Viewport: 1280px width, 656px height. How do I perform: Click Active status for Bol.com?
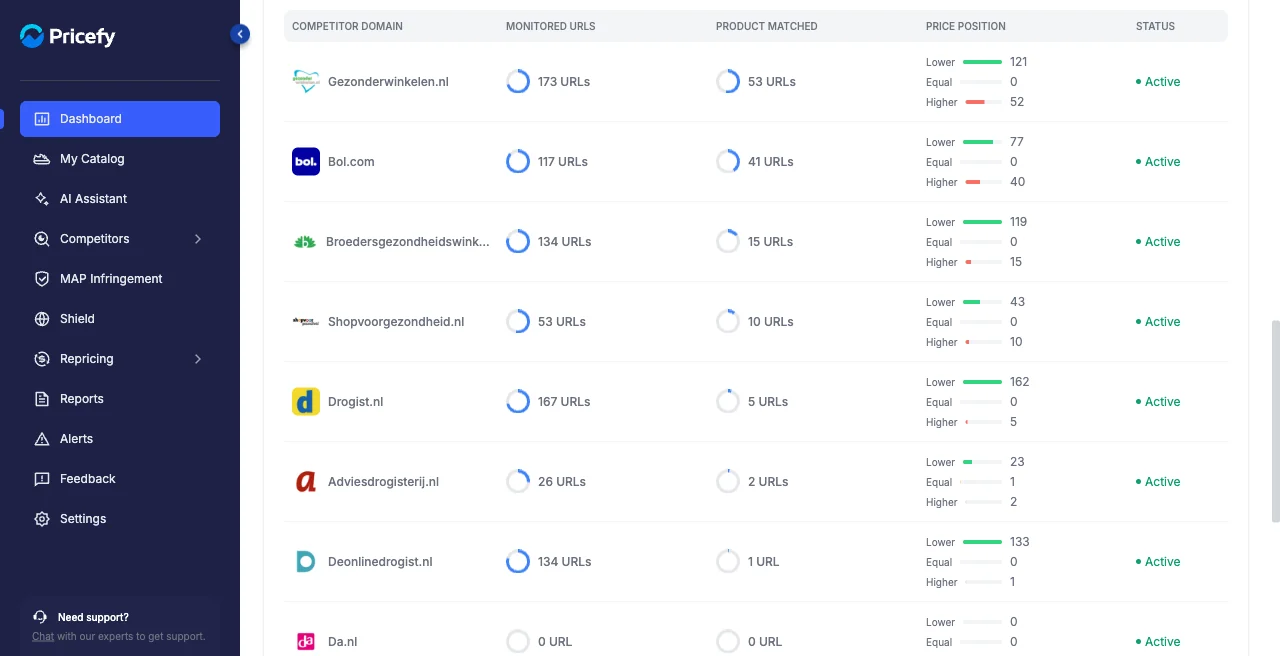click(x=1158, y=162)
